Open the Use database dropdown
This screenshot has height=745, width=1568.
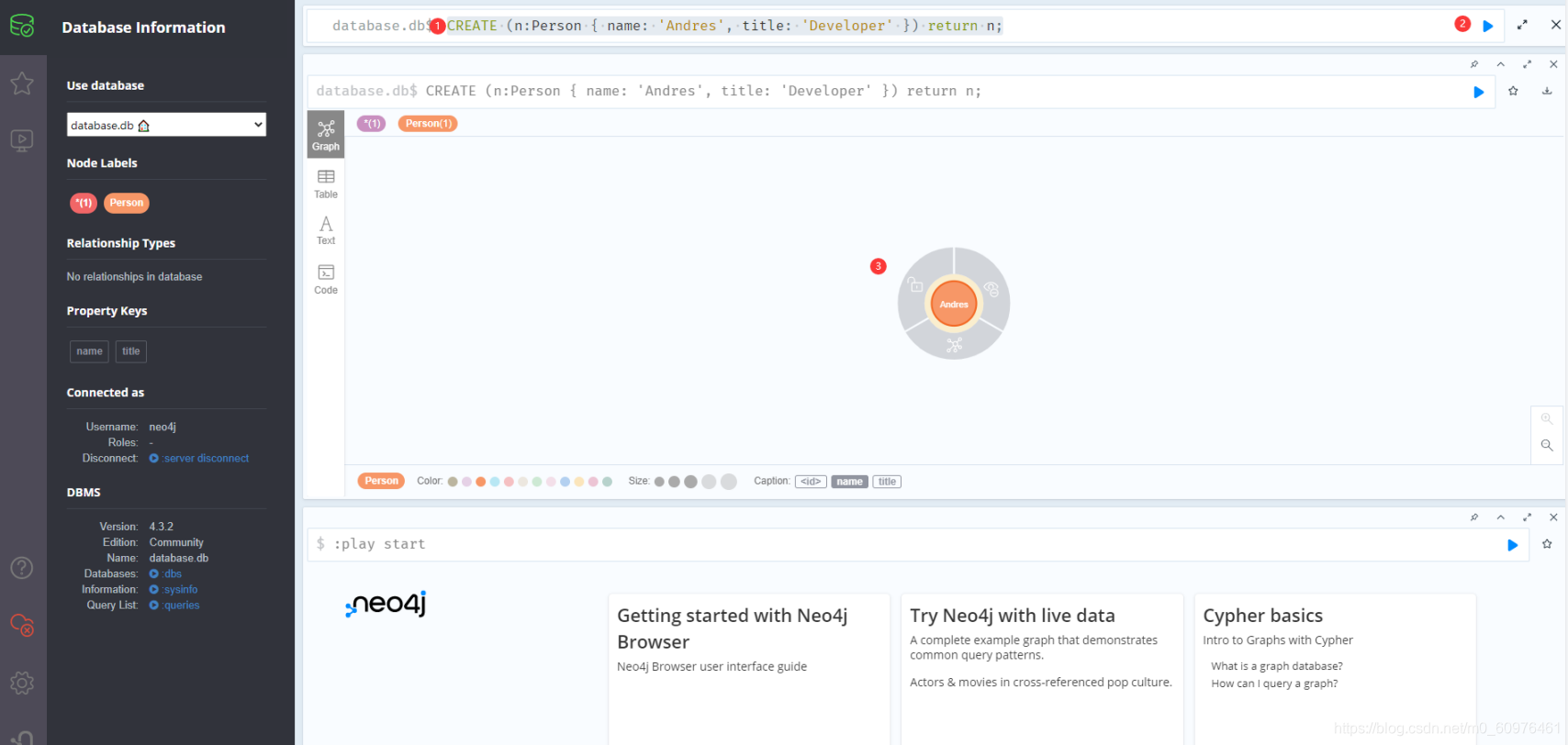point(166,125)
